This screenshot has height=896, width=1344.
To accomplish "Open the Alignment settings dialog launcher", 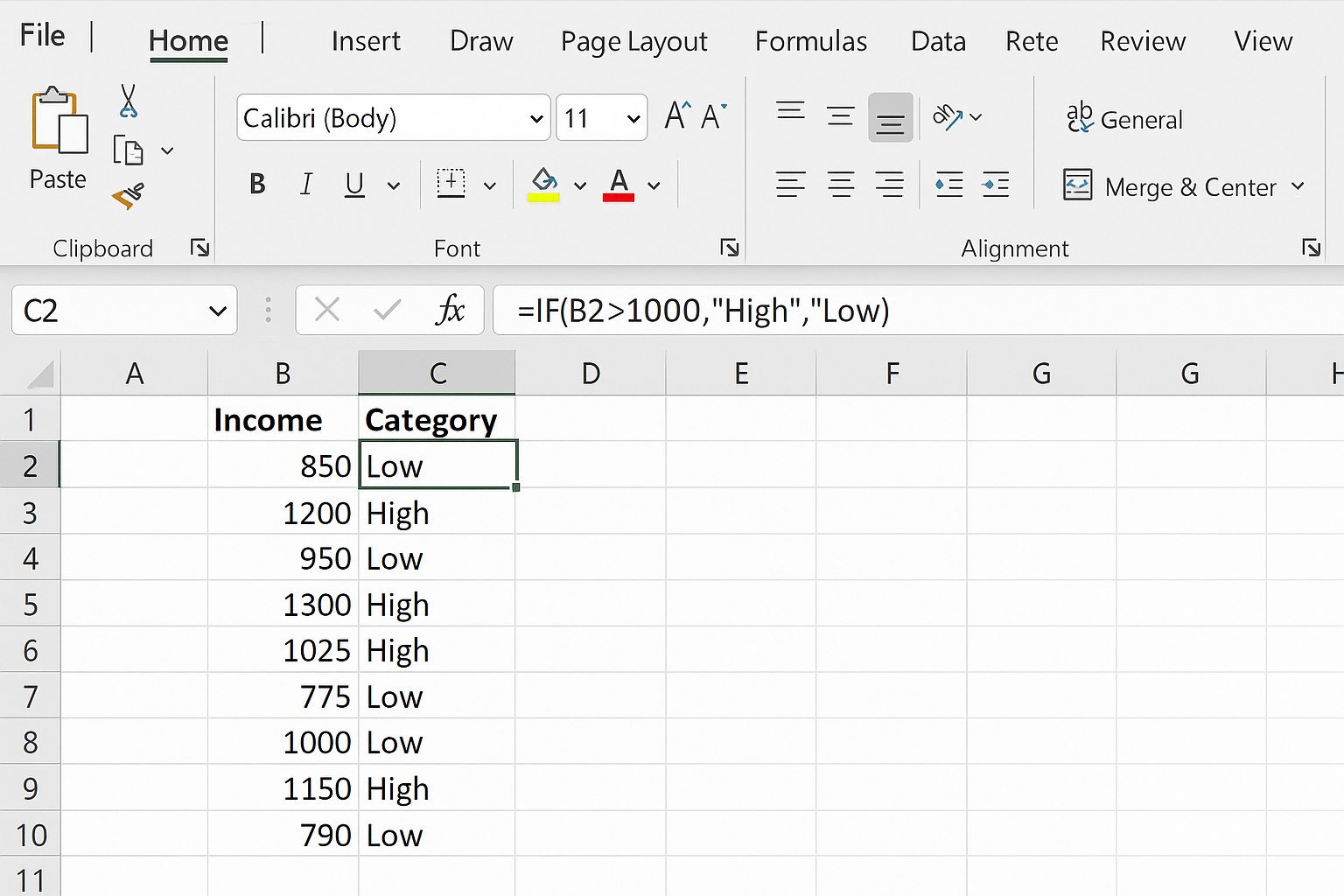I will [x=1312, y=248].
